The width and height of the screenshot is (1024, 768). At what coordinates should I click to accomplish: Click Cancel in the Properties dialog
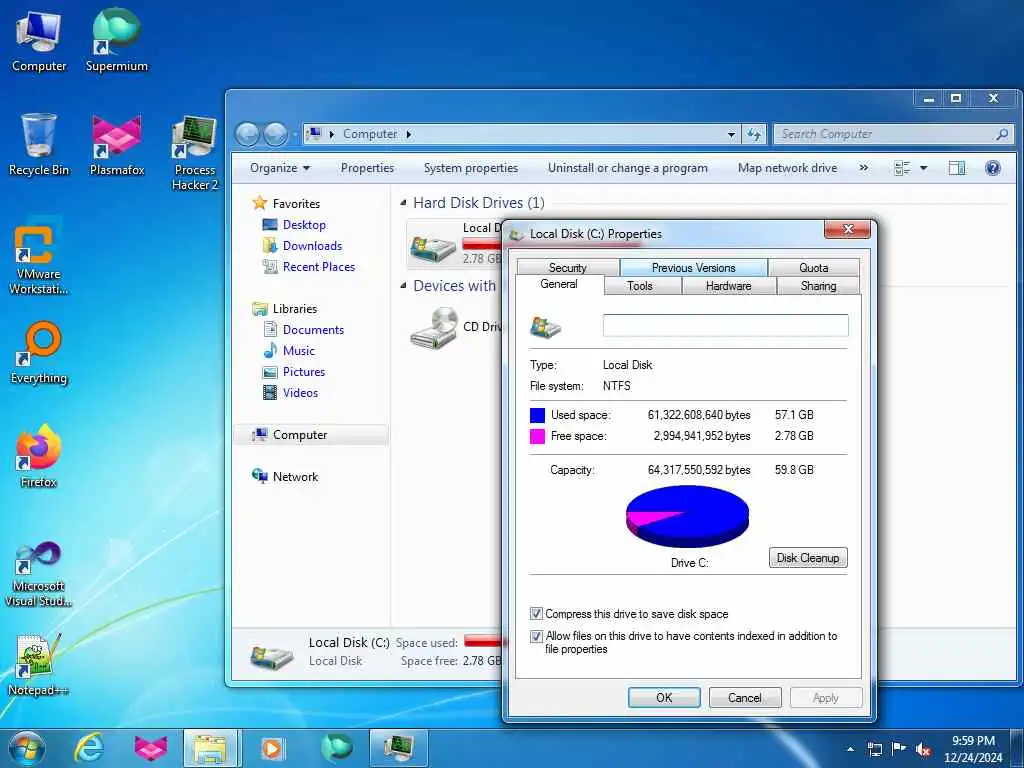745,697
